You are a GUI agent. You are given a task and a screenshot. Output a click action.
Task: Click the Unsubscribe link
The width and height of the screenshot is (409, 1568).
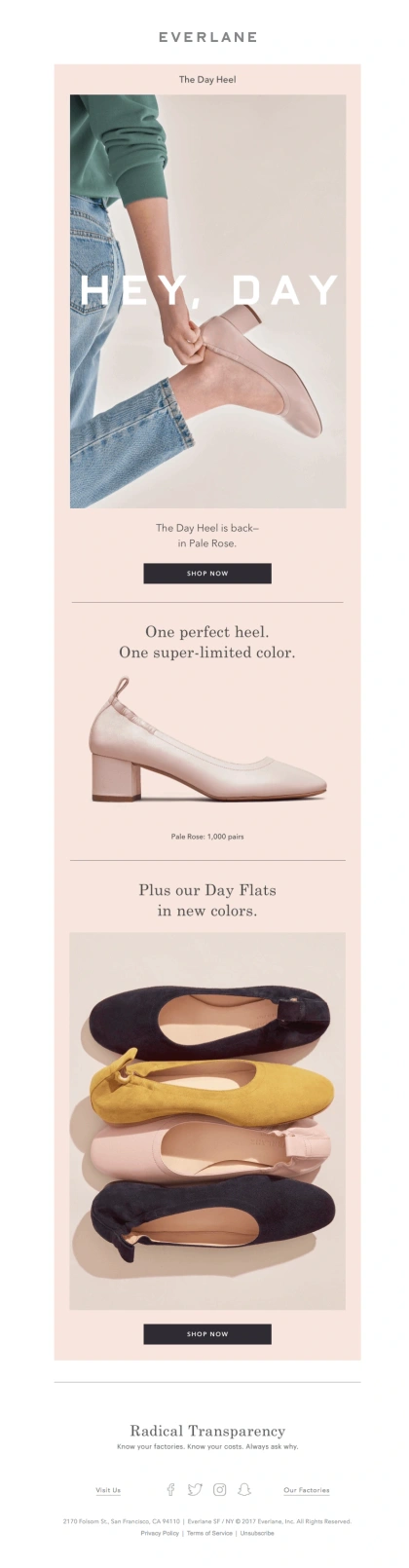[257, 1533]
